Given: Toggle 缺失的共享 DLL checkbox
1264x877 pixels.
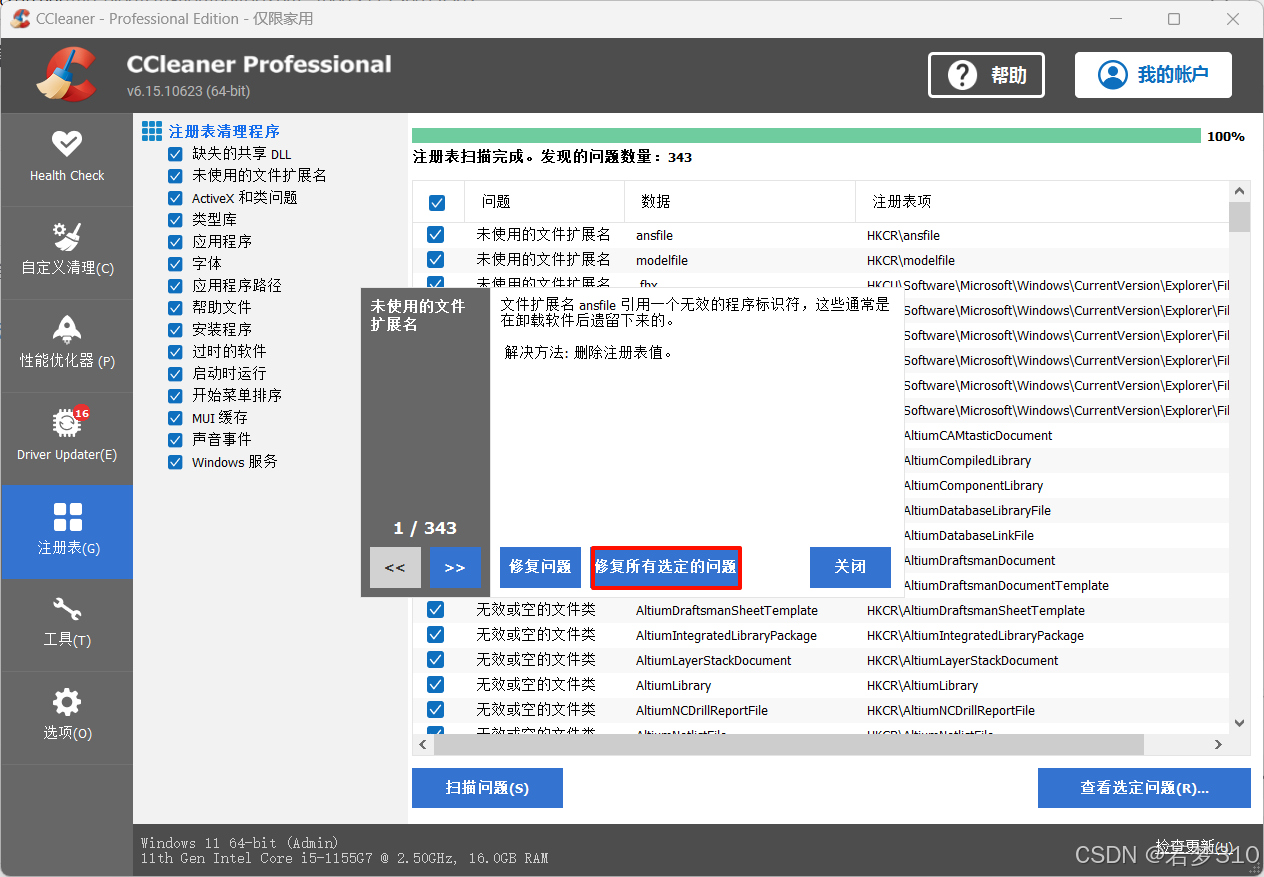Looking at the screenshot, I should coord(175,154).
